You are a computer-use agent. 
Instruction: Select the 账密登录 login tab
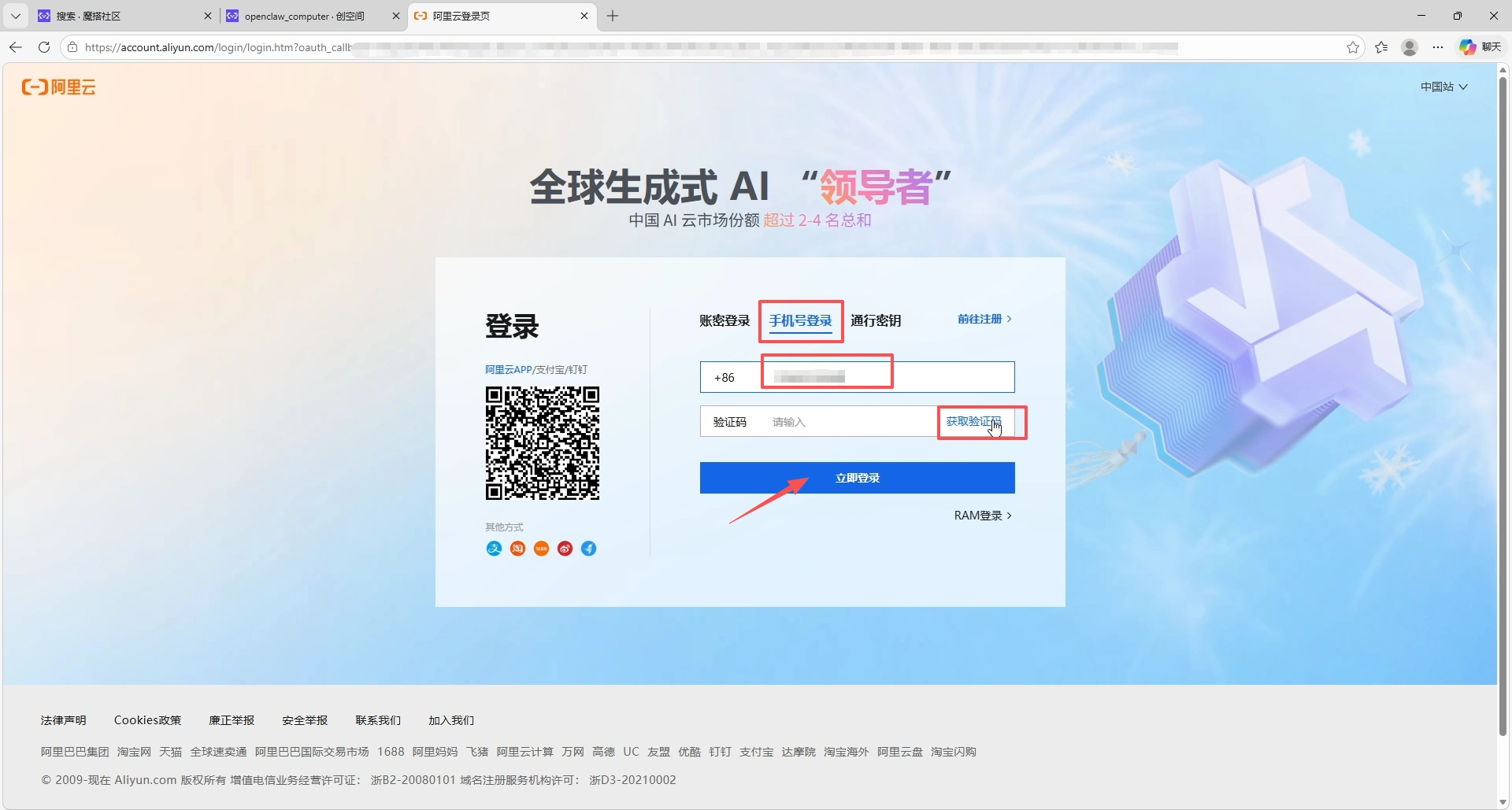click(724, 320)
